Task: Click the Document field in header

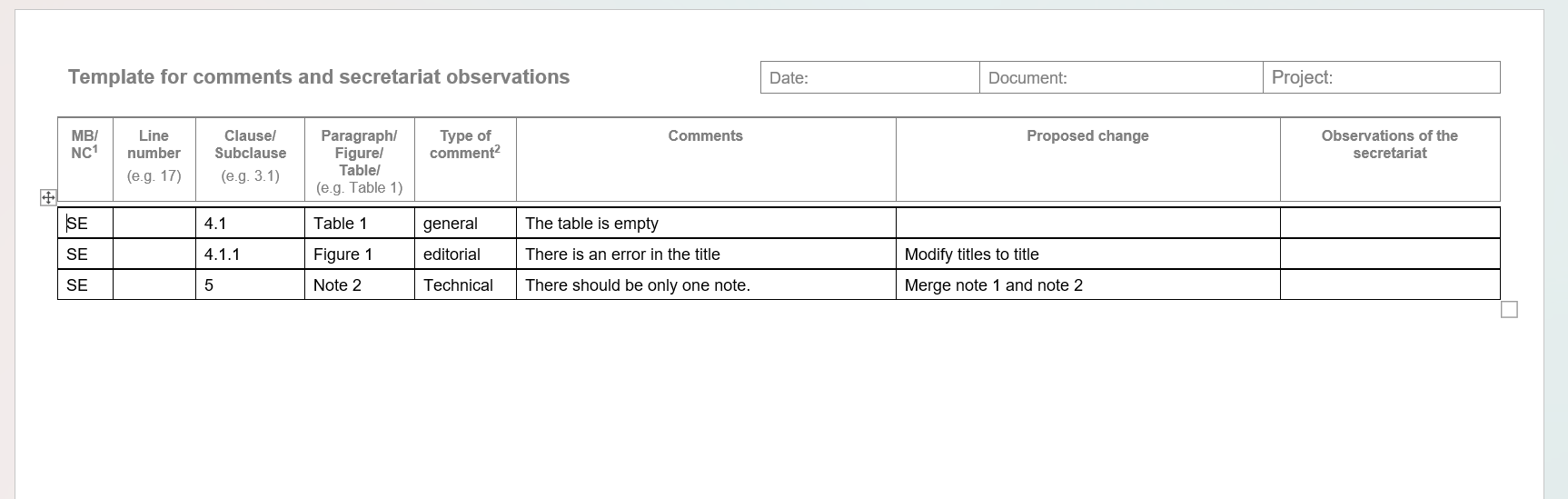Action: tap(1121, 77)
